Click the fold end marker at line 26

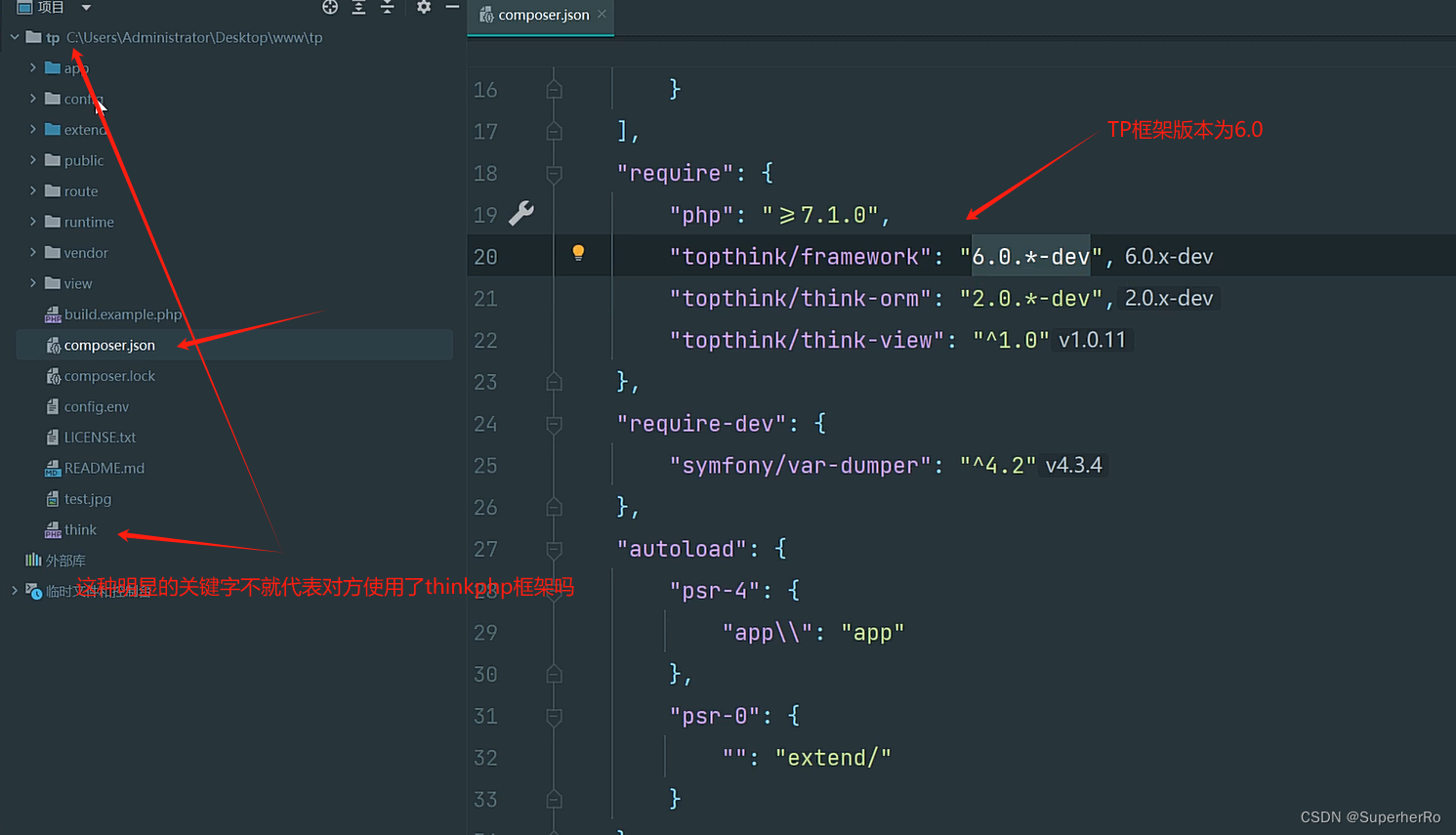point(554,507)
